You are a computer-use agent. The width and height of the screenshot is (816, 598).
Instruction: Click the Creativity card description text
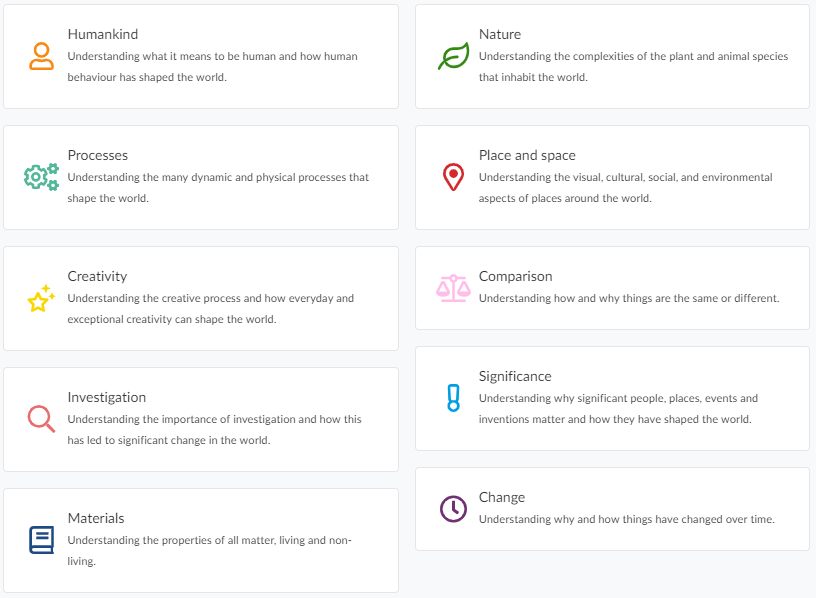click(x=211, y=309)
